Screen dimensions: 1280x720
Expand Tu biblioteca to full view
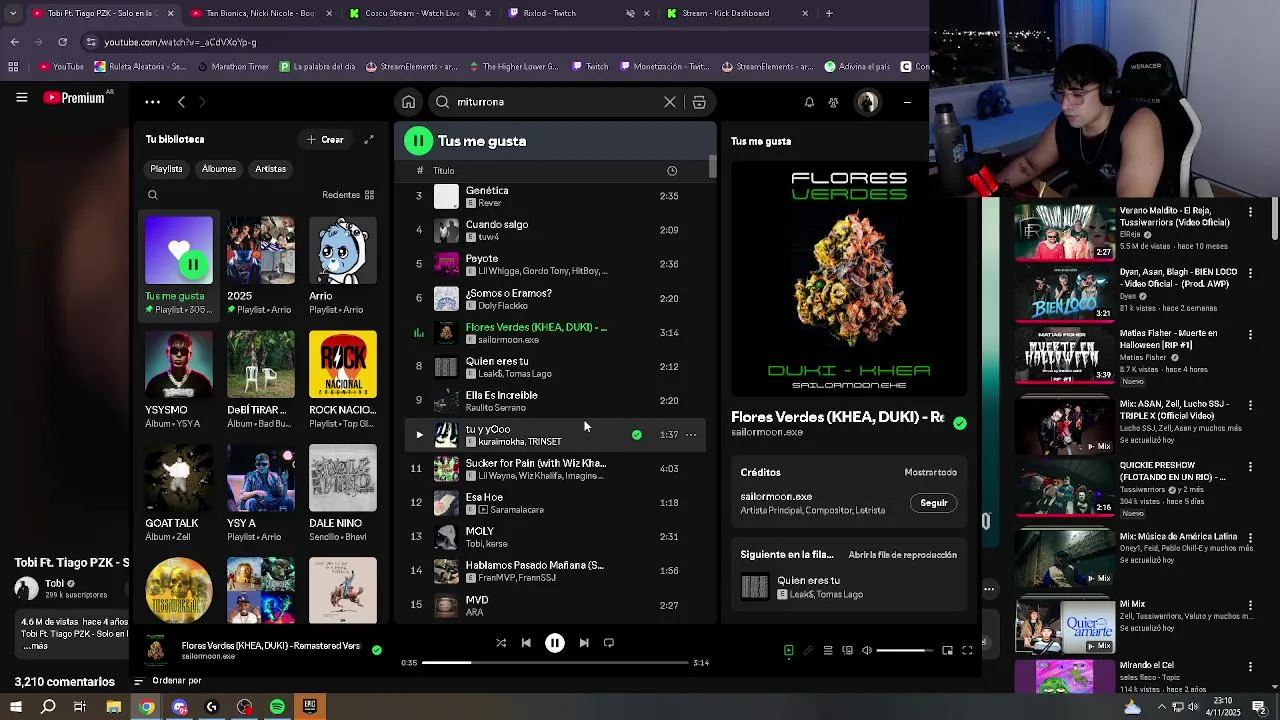pyautogui.click(x=368, y=140)
